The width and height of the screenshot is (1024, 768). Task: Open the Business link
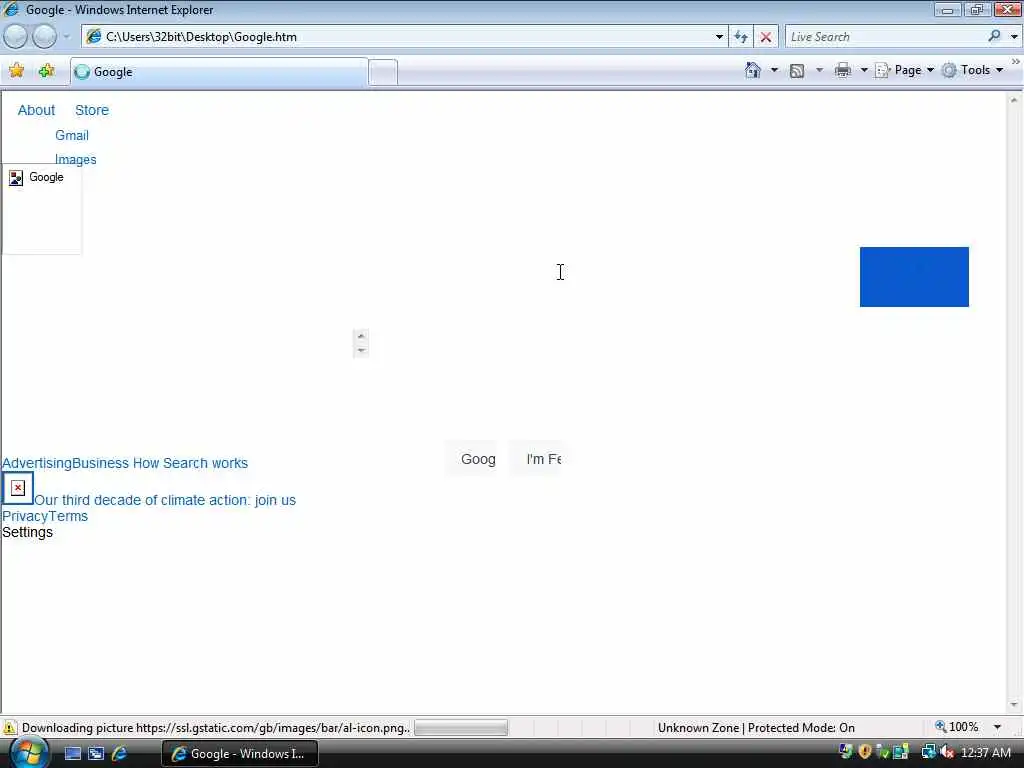point(101,463)
